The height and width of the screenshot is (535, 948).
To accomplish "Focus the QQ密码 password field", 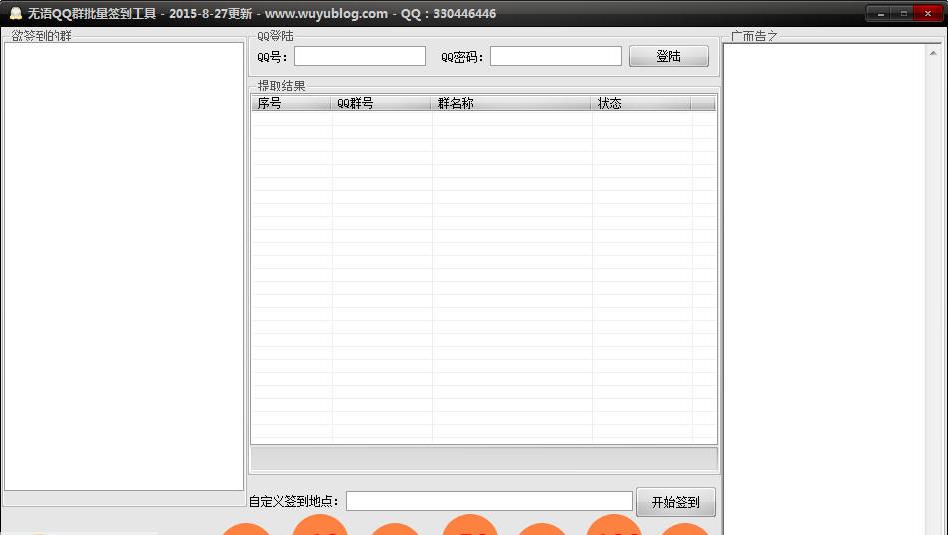I will click(555, 57).
